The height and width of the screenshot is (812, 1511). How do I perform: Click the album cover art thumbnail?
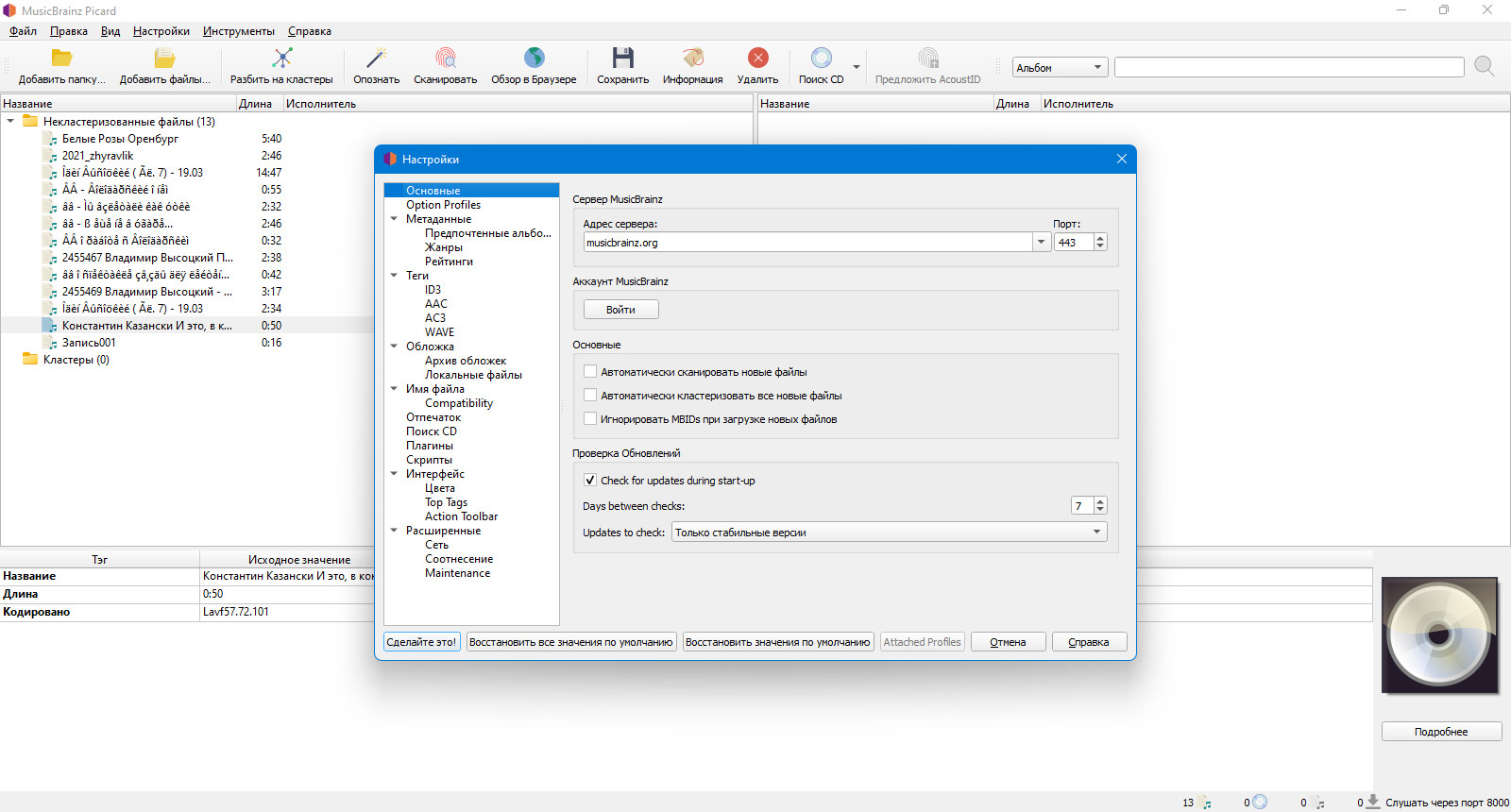click(1439, 635)
